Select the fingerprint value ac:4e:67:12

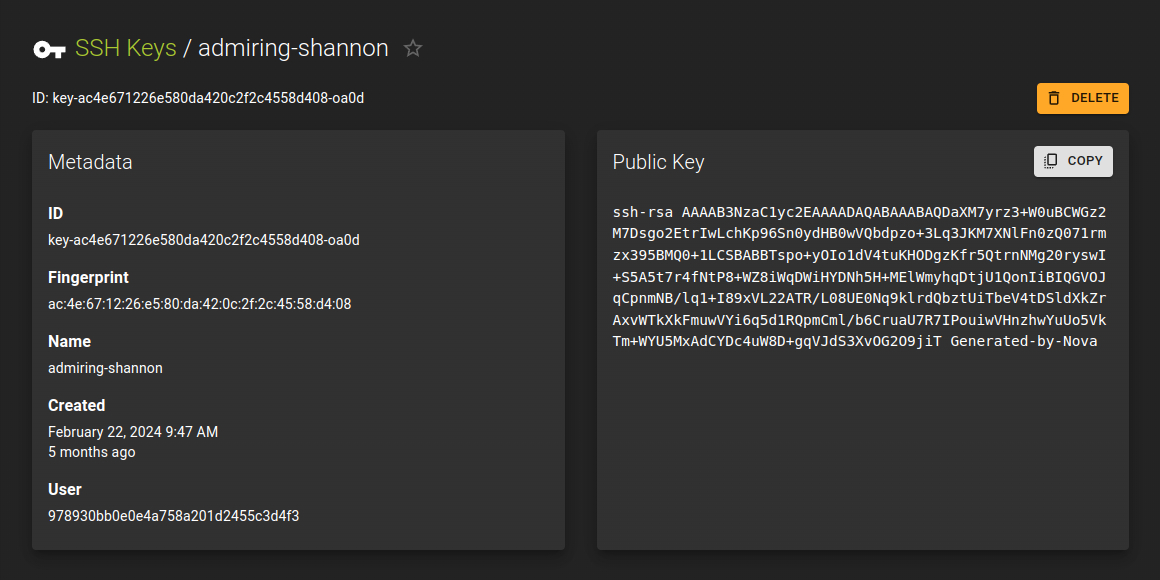pos(200,304)
